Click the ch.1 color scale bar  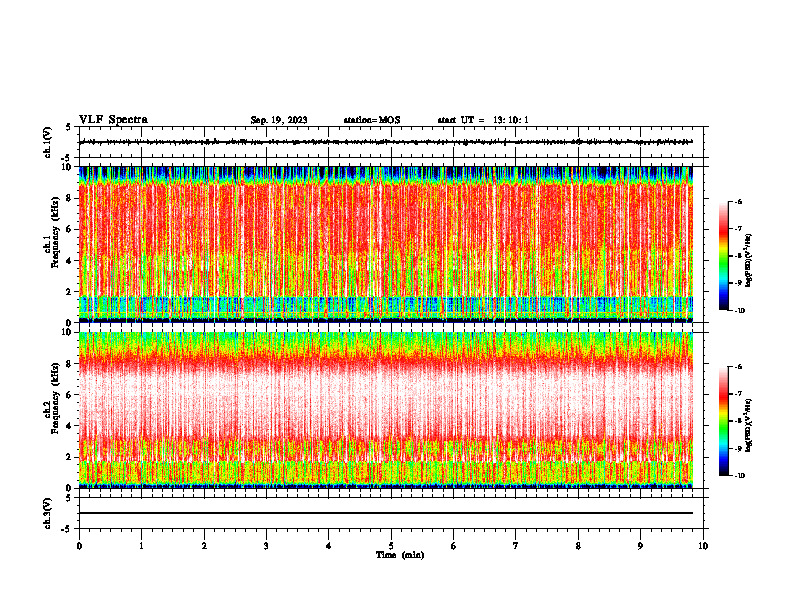pyautogui.click(x=723, y=256)
